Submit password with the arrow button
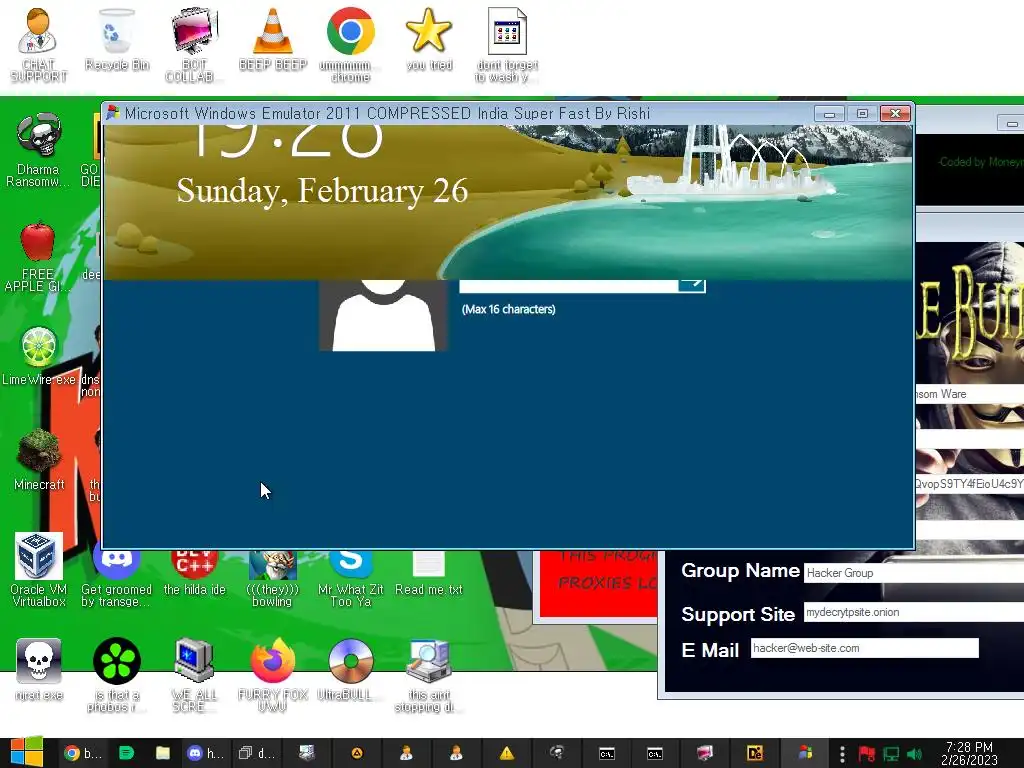Image resolution: width=1024 pixels, height=768 pixels. [x=692, y=285]
